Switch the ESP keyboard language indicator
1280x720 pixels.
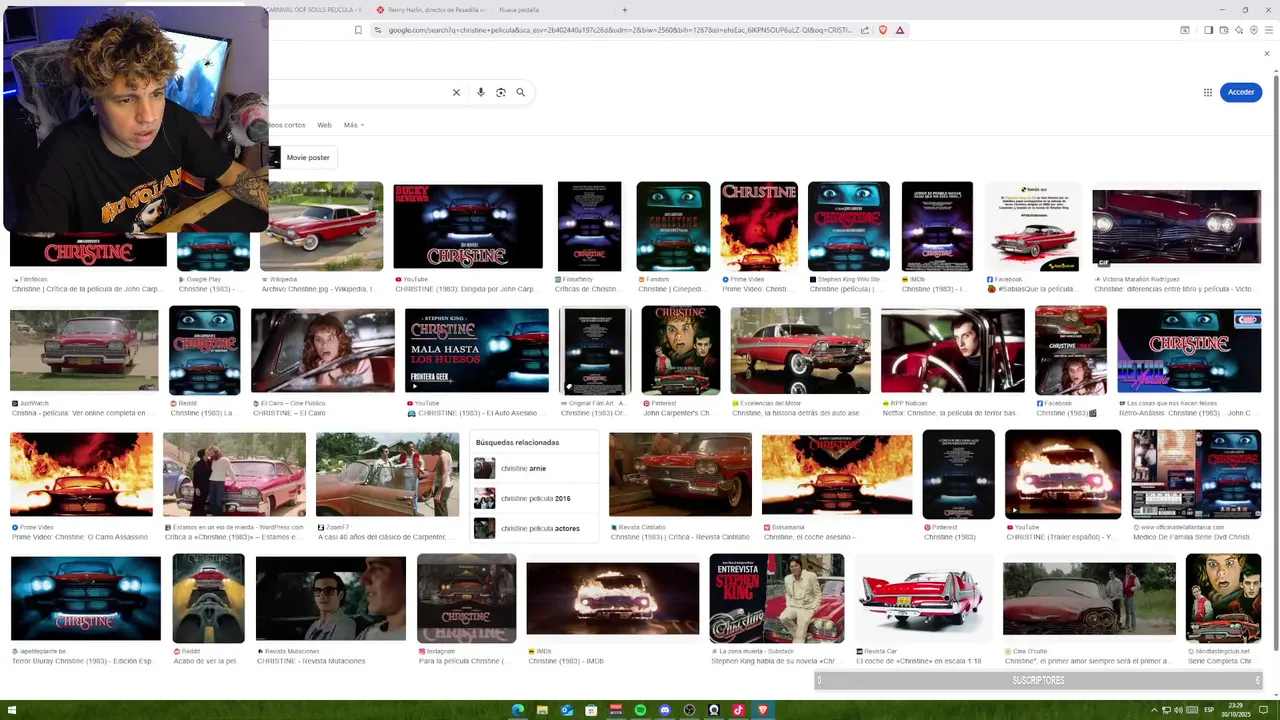tap(1209, 710)
